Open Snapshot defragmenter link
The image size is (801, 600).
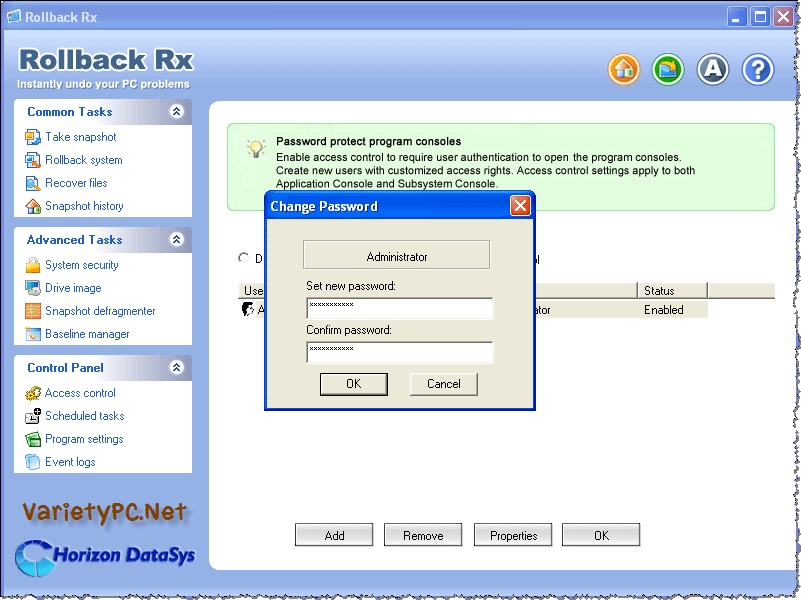click(x=100, y=311)
